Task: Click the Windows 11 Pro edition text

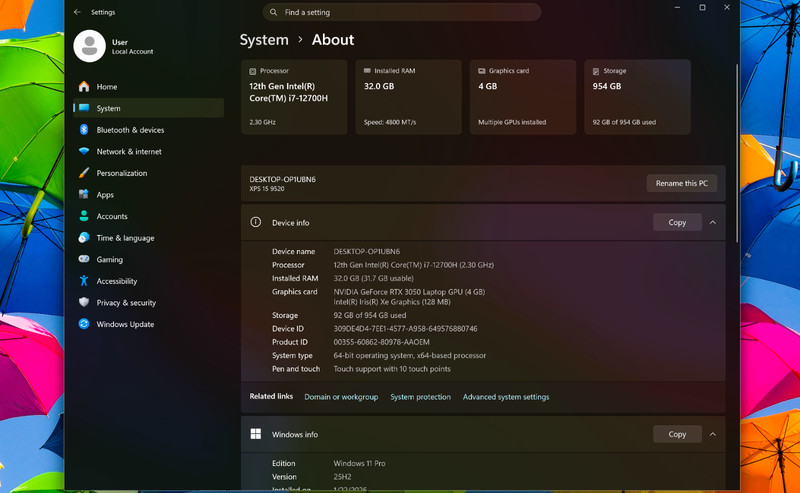Action: [x=359, y=463]
